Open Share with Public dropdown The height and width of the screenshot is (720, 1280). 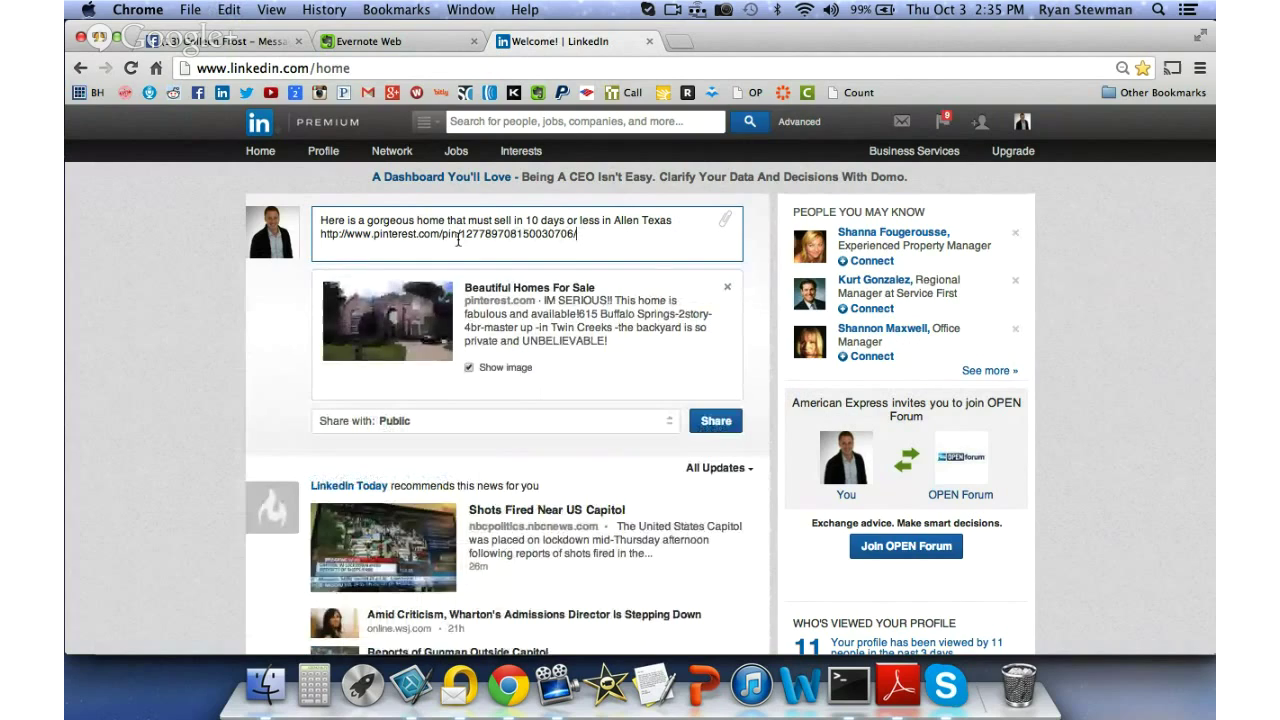(496, 421)
